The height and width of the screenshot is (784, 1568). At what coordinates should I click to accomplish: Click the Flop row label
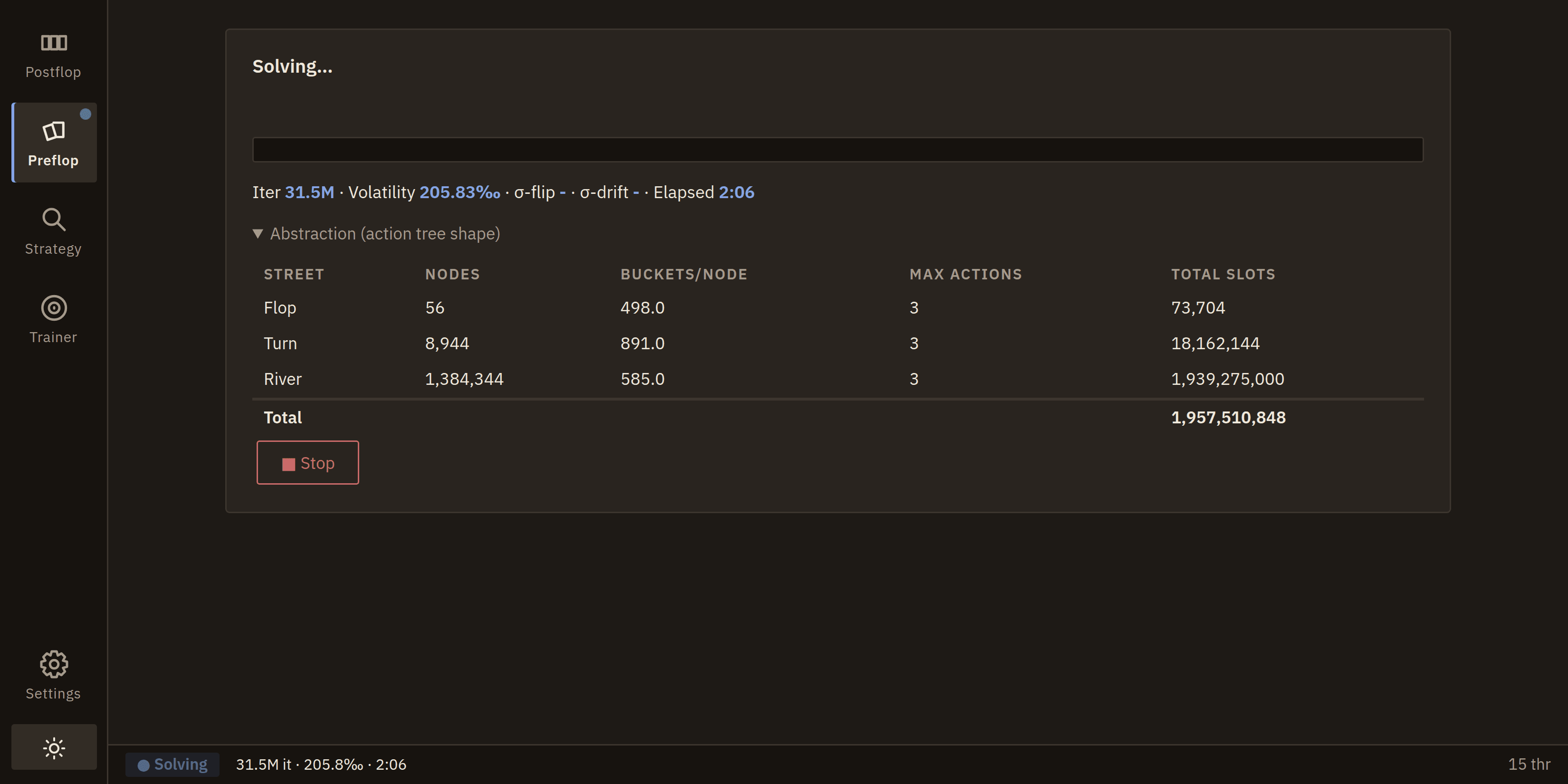280,308
